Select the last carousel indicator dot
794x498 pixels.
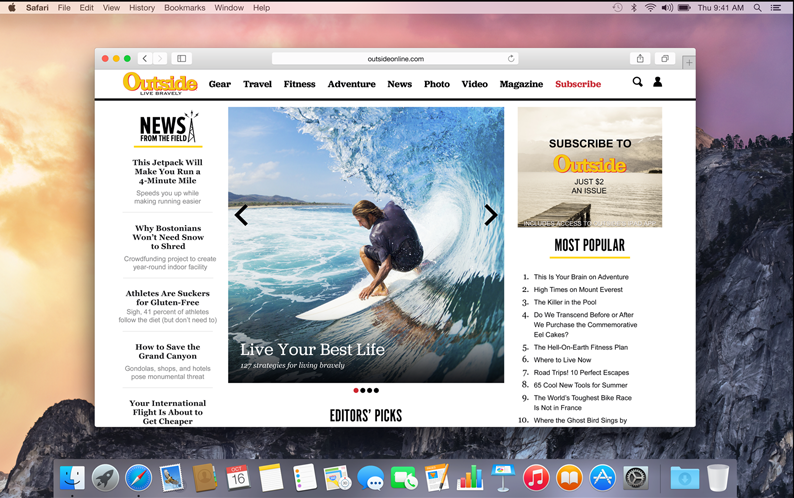(376, 390)
